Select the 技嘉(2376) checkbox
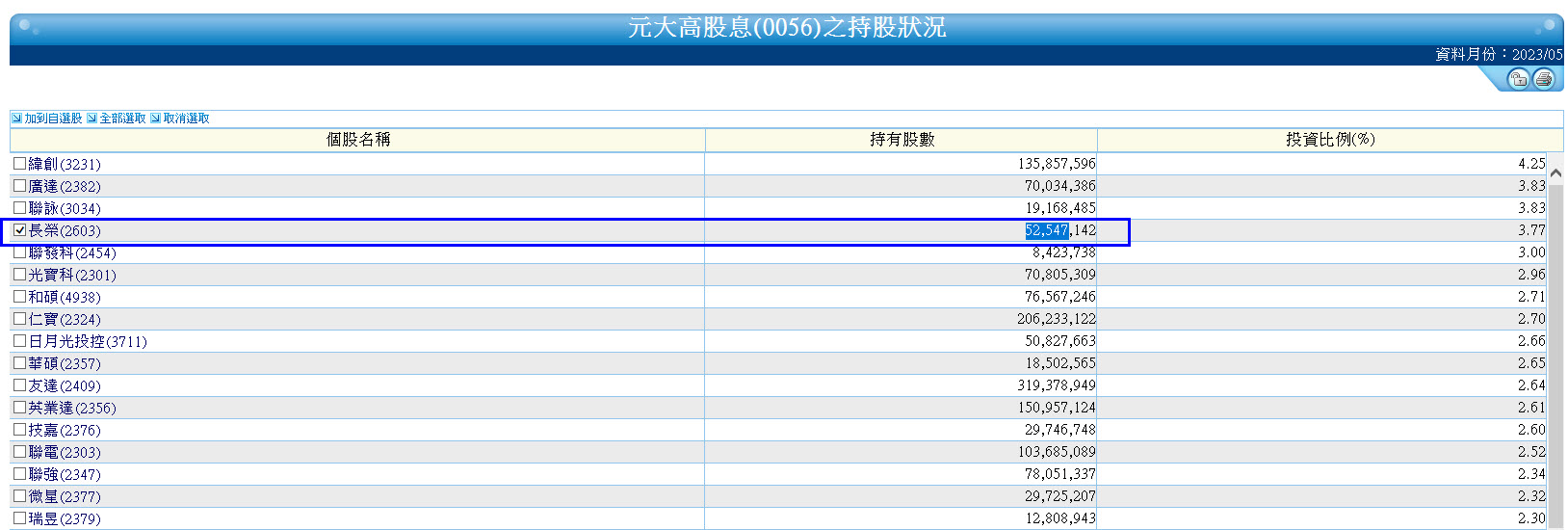Viewport: 1568px width, 530px height. [19, 430]
